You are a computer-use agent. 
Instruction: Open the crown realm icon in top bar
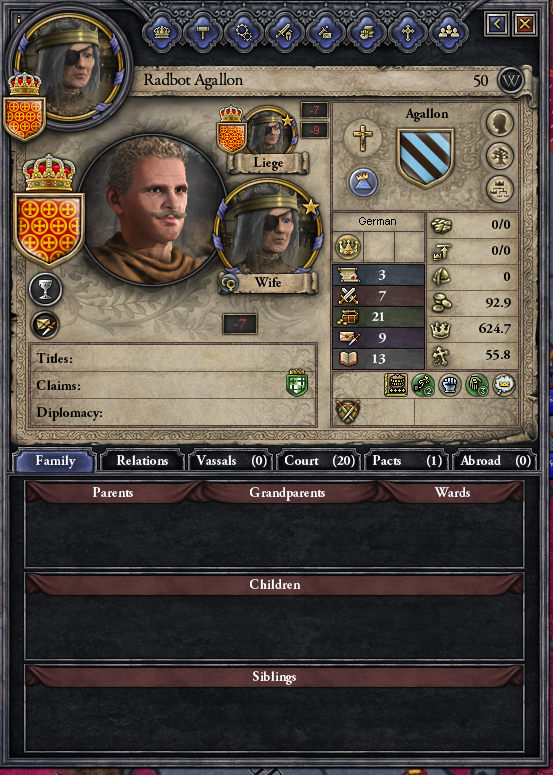point(162,33)
